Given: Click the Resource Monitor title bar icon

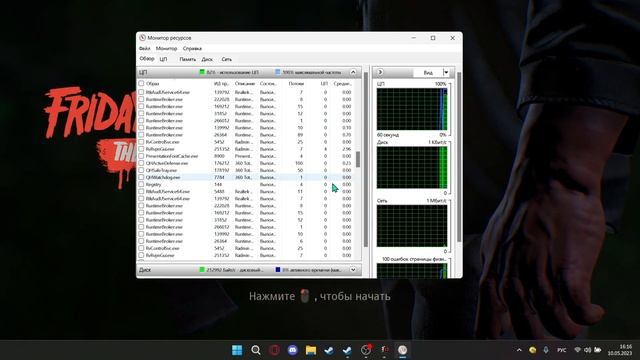Looking at the screenshot, I should (142, 38).
